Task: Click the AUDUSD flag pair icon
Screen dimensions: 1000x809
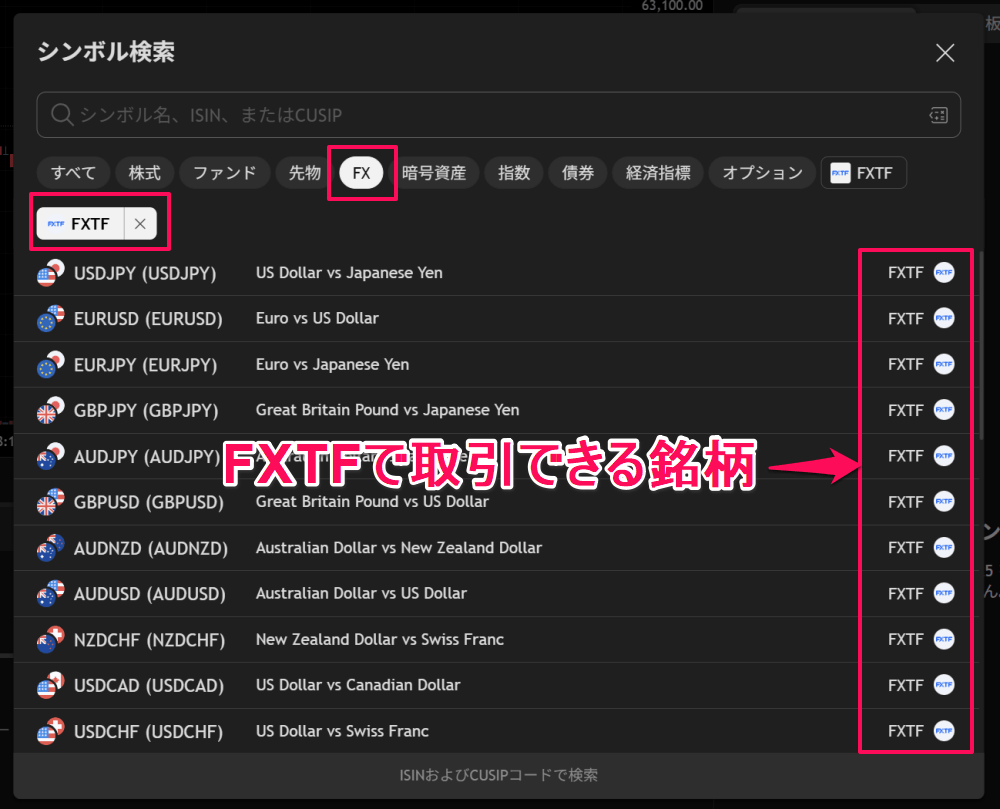Action: pos(50,594)
